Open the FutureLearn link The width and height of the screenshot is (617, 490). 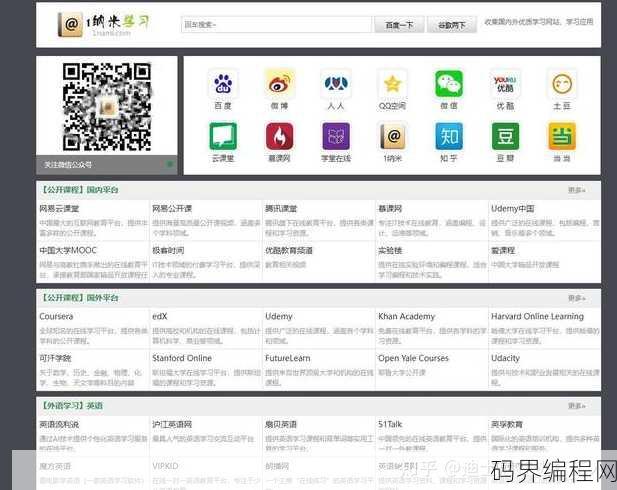(x=288, y=358)
